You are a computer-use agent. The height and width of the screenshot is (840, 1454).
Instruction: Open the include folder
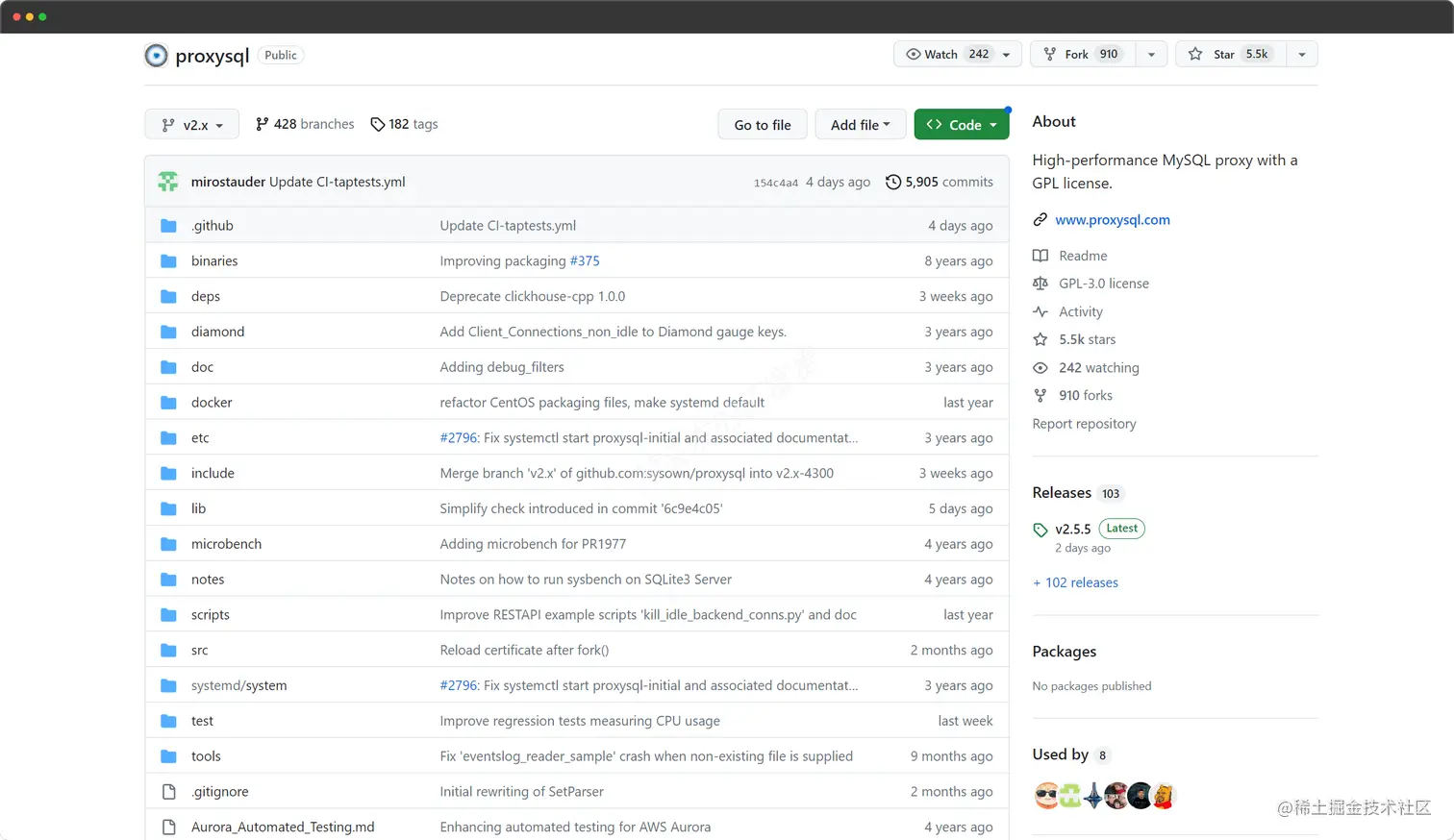[x=213, y=474]
